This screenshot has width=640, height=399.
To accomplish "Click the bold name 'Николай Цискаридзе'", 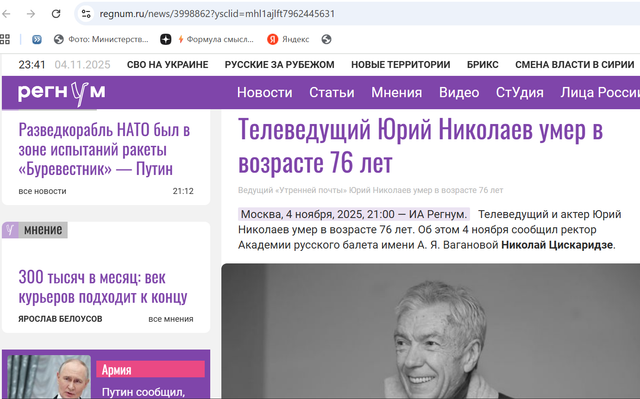I will (557, 245).
